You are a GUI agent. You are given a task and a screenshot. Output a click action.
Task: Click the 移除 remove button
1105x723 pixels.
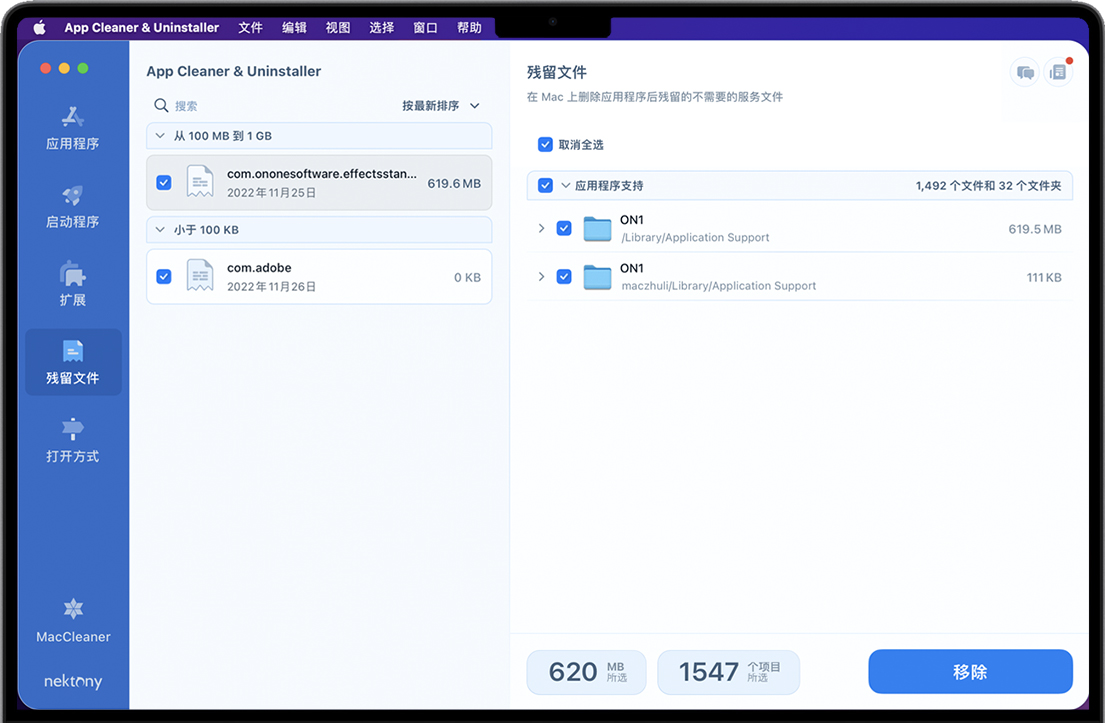click(x=970, y=672)
